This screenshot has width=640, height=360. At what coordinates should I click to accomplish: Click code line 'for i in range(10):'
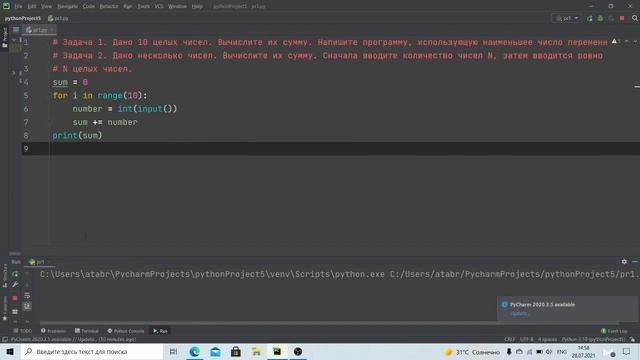100,96
